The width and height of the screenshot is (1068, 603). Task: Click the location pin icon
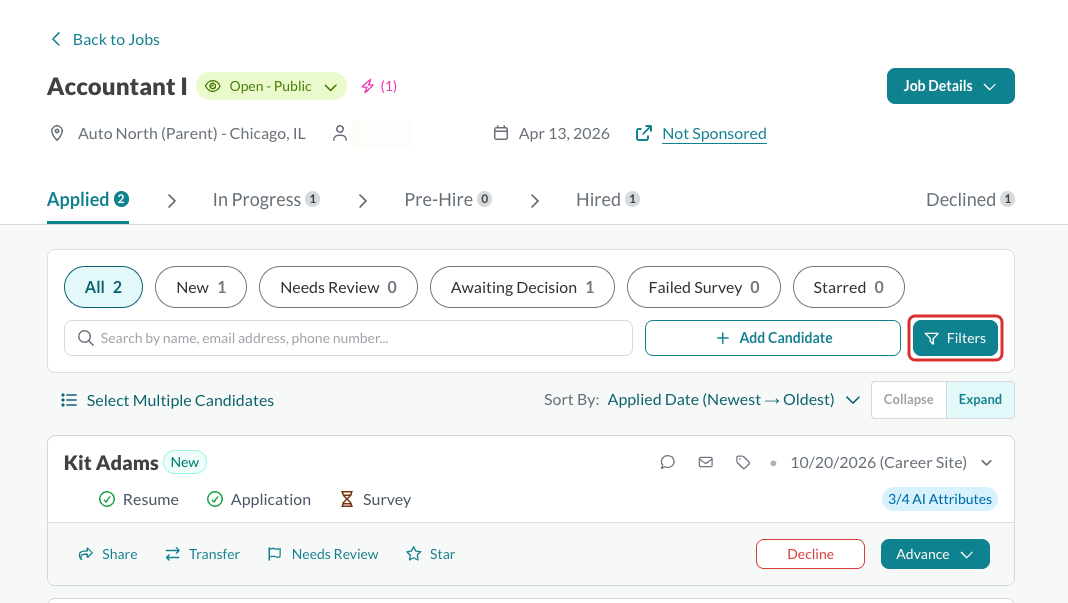pyautogui.click(x=57, y=134)
